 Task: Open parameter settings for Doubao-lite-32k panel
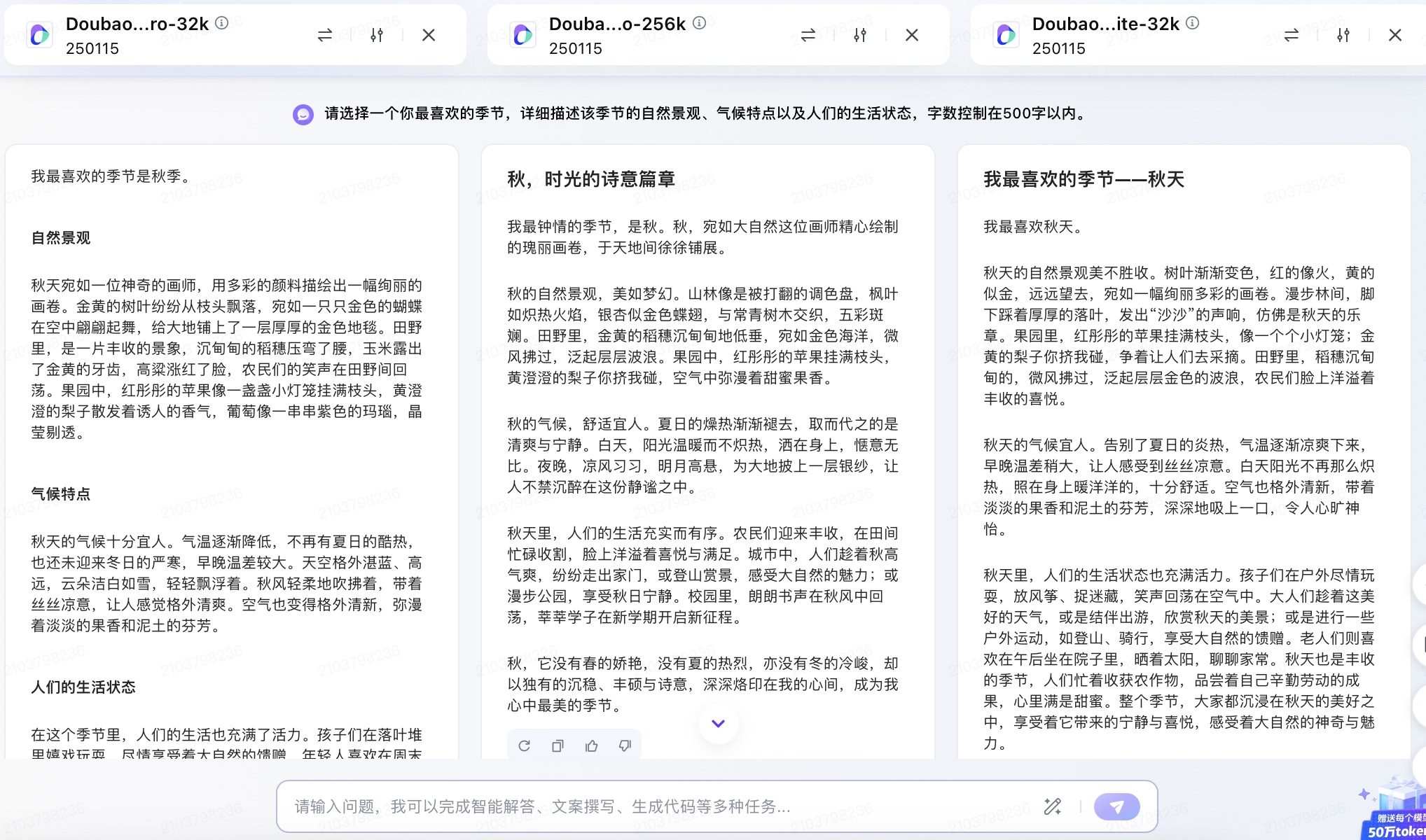(1343, 35)
